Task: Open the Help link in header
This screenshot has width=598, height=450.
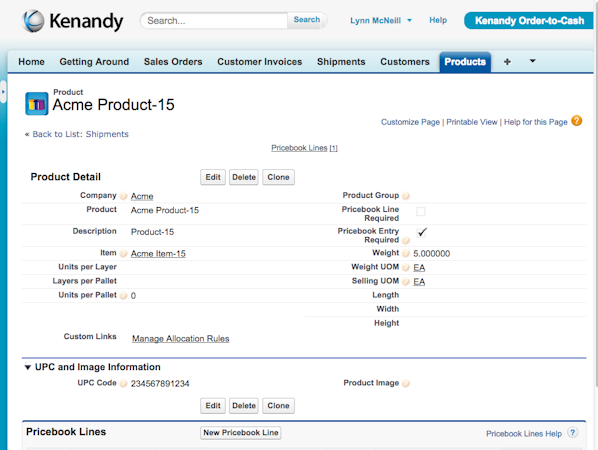Action: 438,20
